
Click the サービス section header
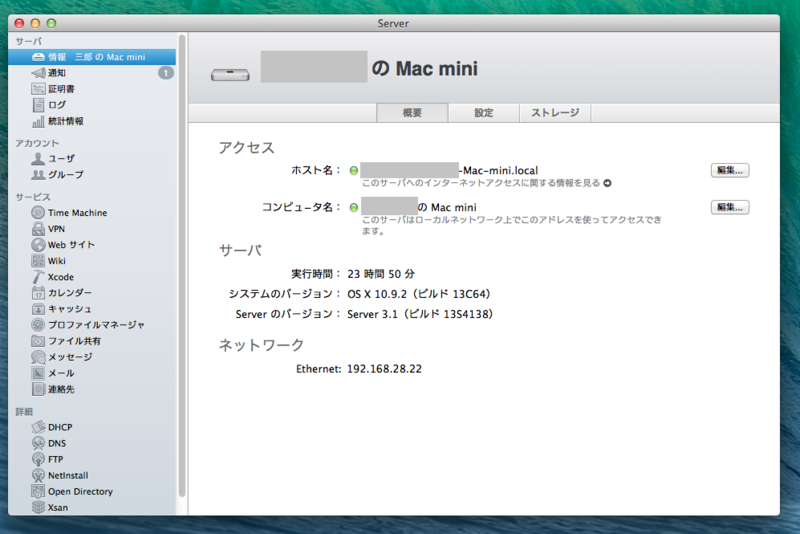33,197
